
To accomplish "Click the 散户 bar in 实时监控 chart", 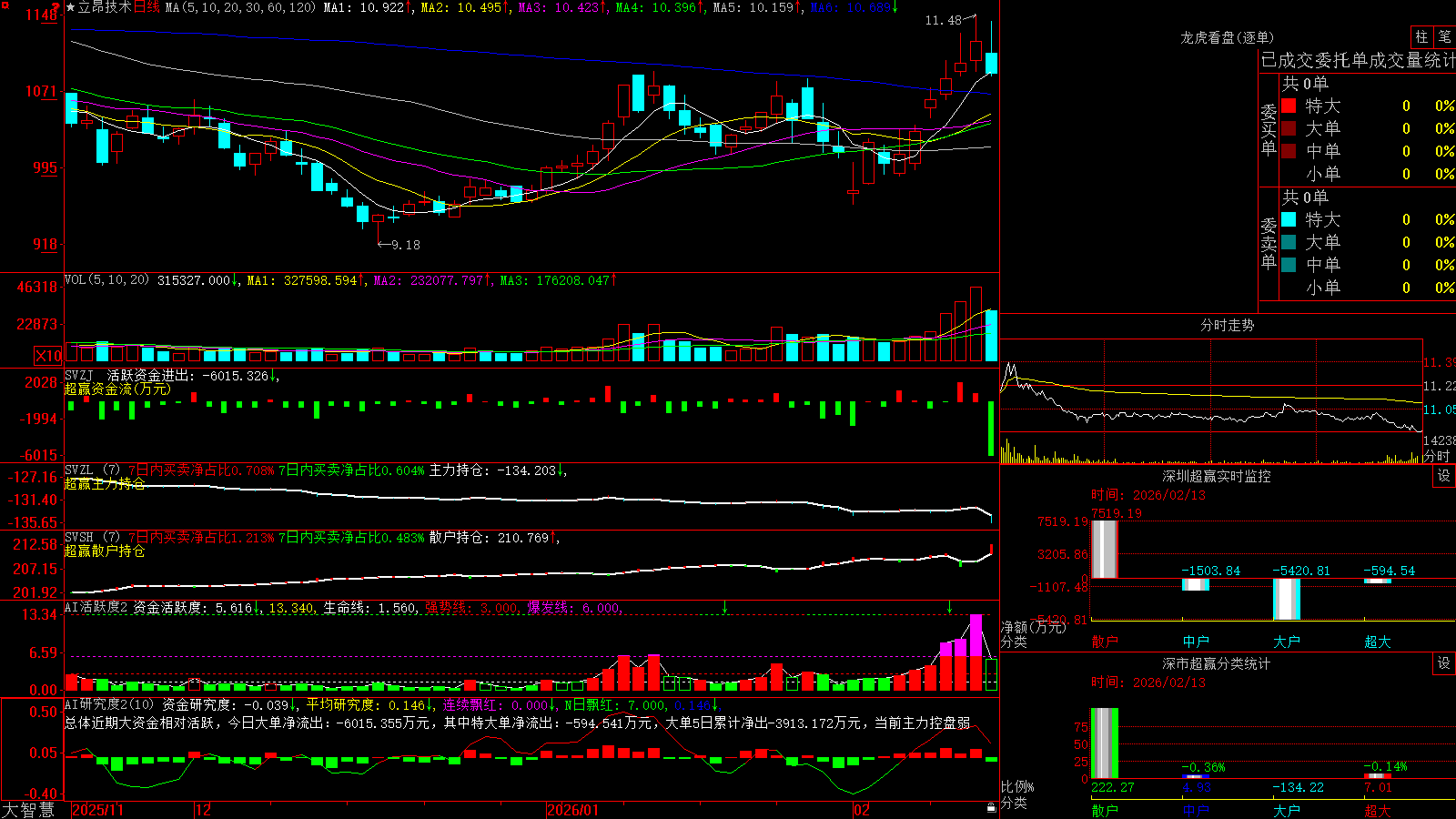I will [1105, 549].
